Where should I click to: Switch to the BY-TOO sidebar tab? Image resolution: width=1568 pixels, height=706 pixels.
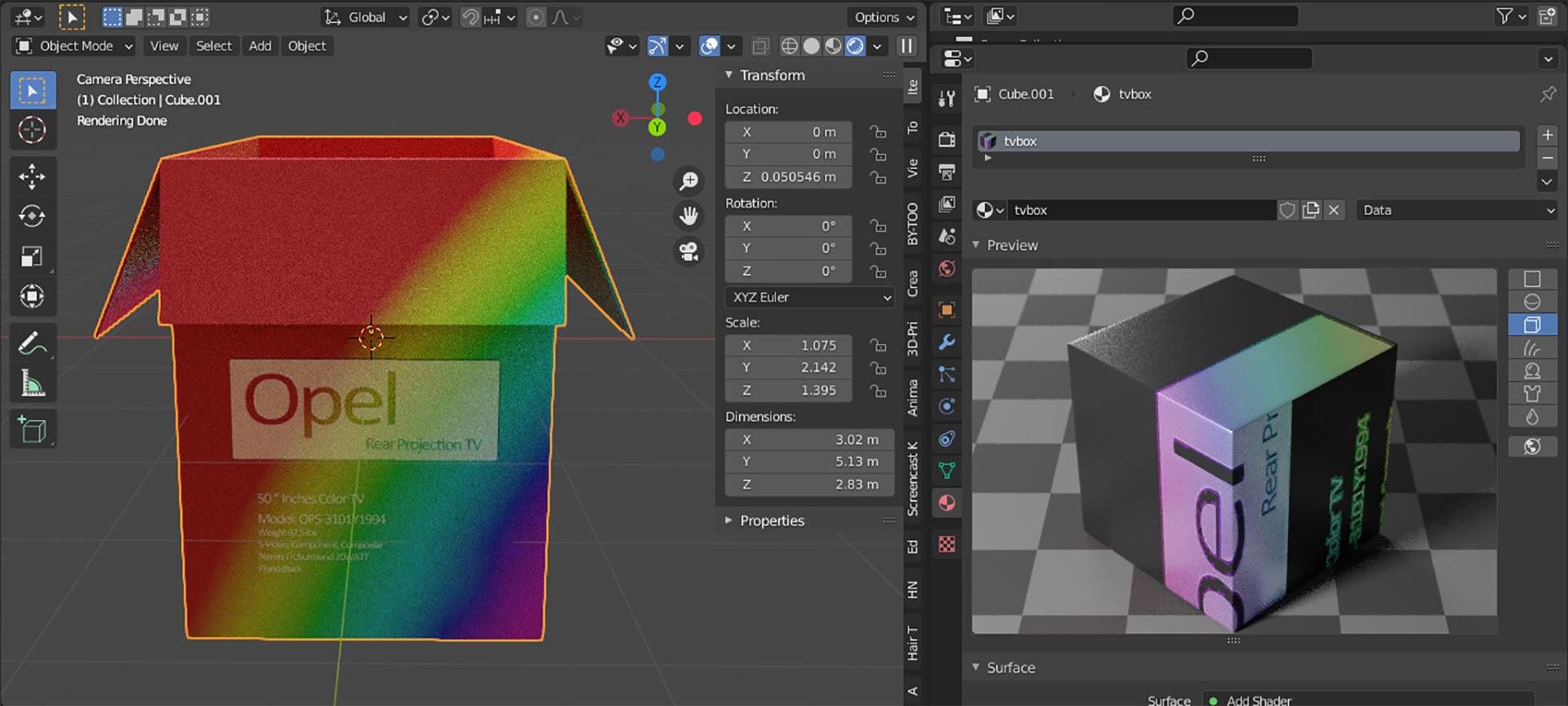pyautogui.click(x=912, y=224)
